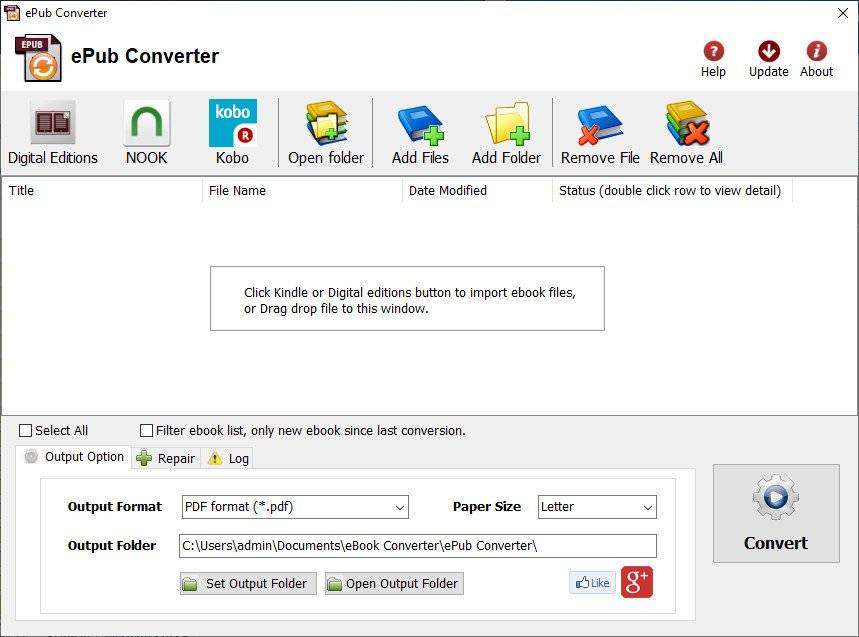Import books from Digital Editions

pyautogui.click(x=53, y=133)
